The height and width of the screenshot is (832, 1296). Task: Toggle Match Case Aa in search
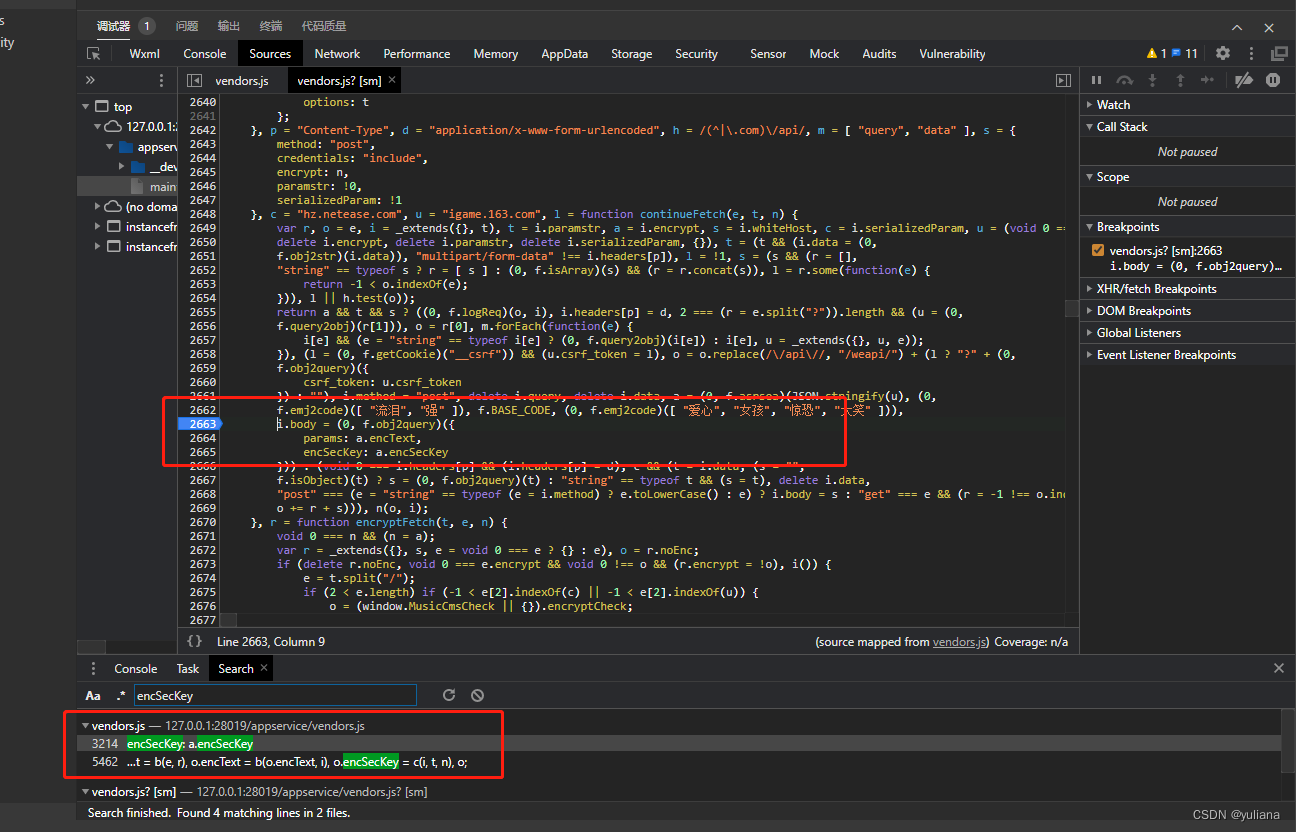tap(93, 695)
